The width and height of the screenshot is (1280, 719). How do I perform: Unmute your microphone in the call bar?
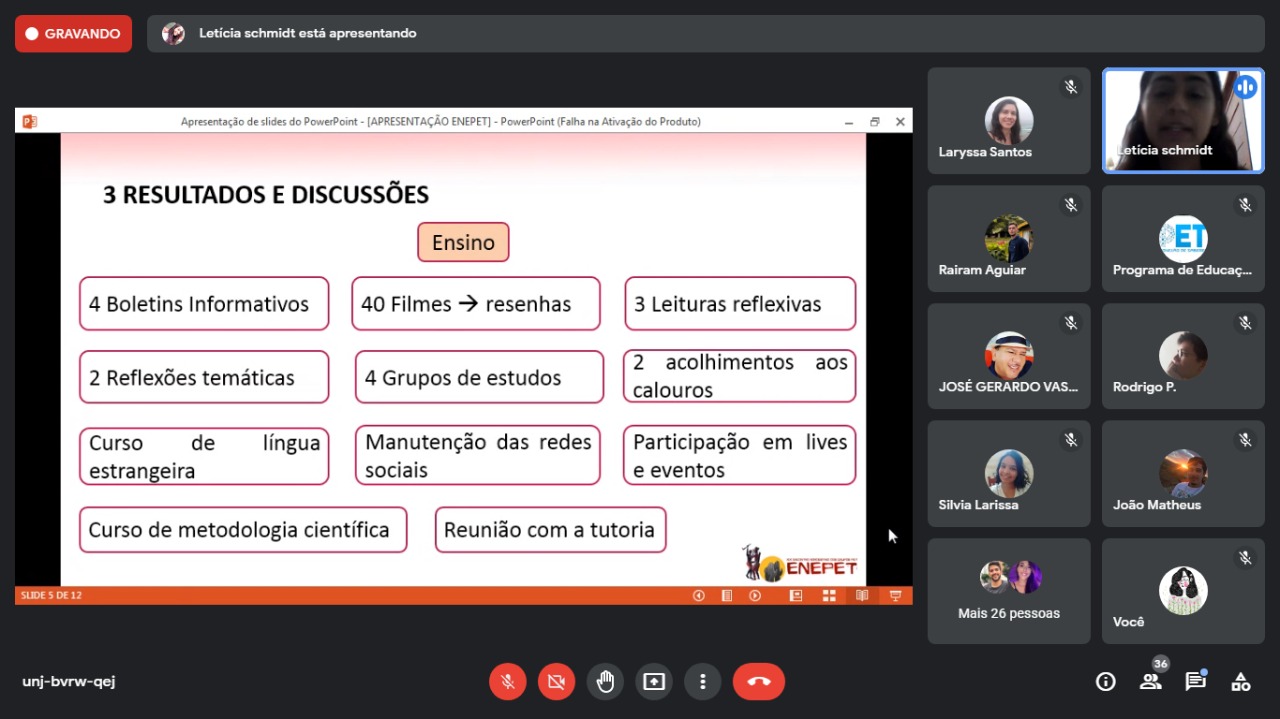[508, 682]
